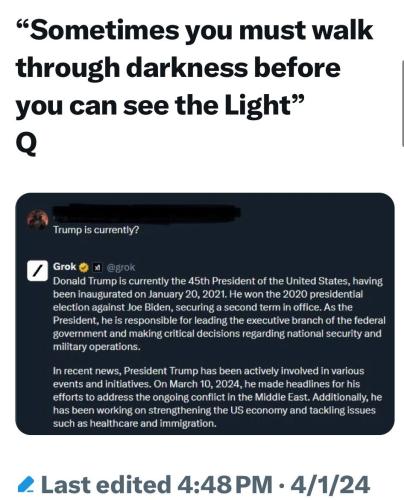
Task: Click Grok's first paragraph about 45th President
Action: pos(219,314)
